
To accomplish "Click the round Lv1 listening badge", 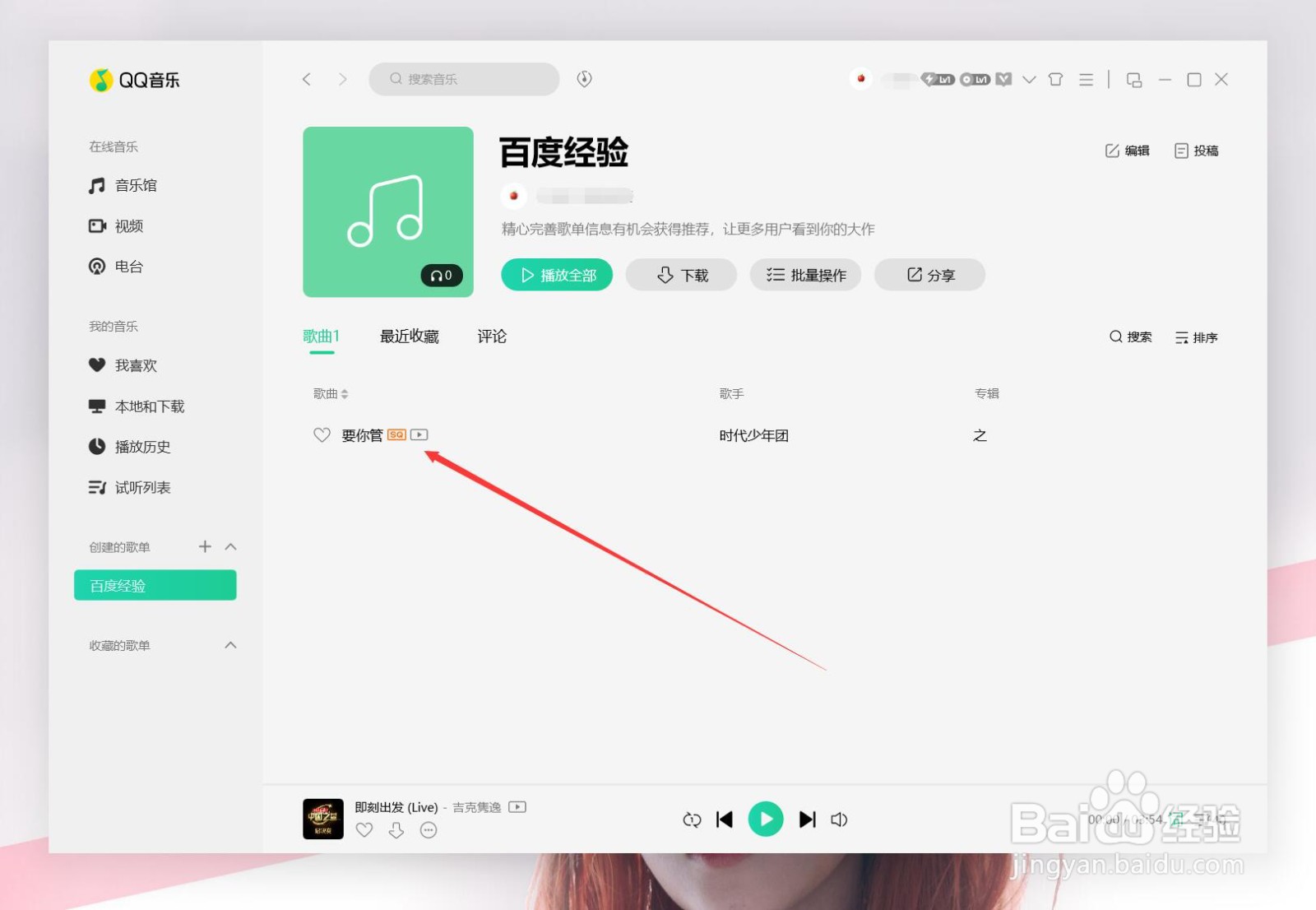I will pos(975,79).
